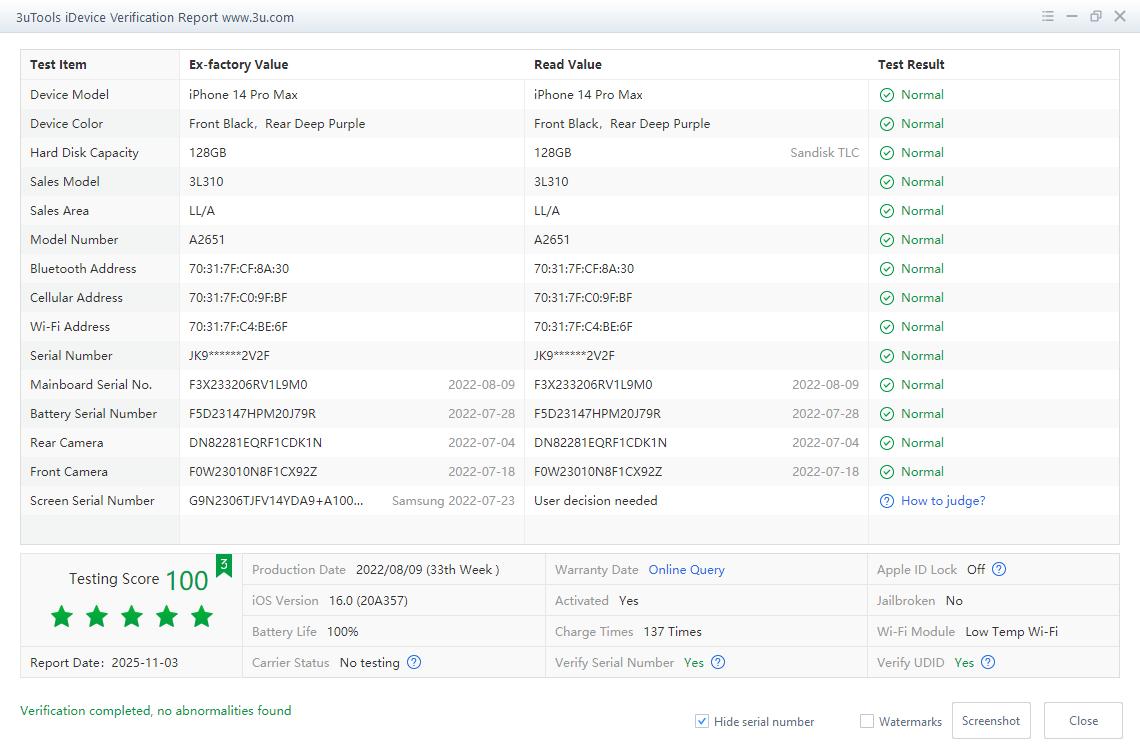Click the five-star rating display
The height and width of the screenshot is (756, 1140).
[x=132, y=616]
